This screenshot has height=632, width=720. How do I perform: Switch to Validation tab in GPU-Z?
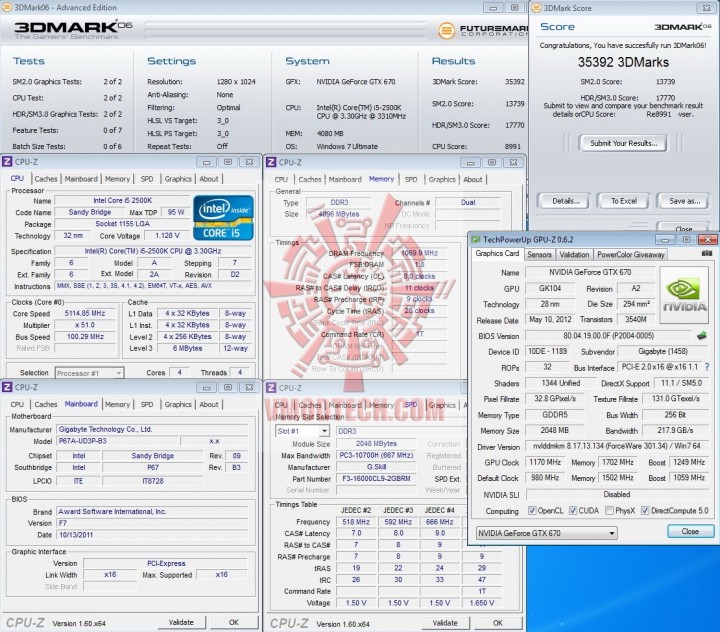click(x=574, y=254)
